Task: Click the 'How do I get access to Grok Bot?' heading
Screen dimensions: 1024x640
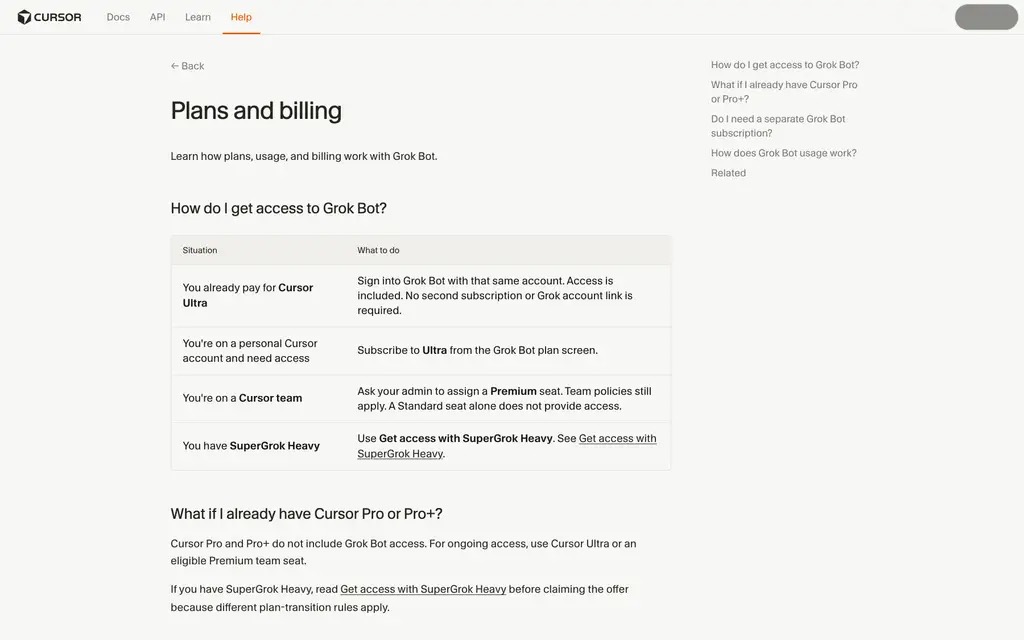Action: pos(278,208)
